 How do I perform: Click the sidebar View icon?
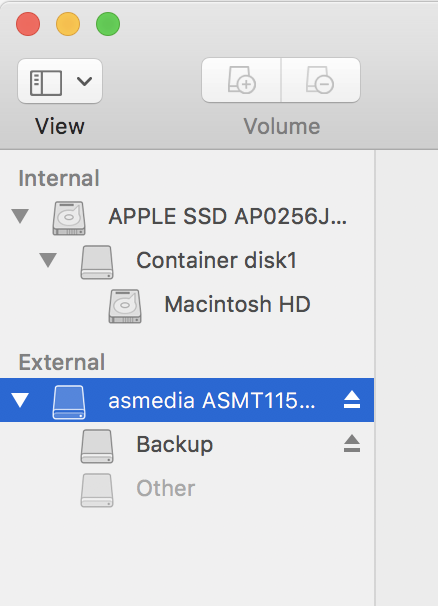click(x=46, y=83)
